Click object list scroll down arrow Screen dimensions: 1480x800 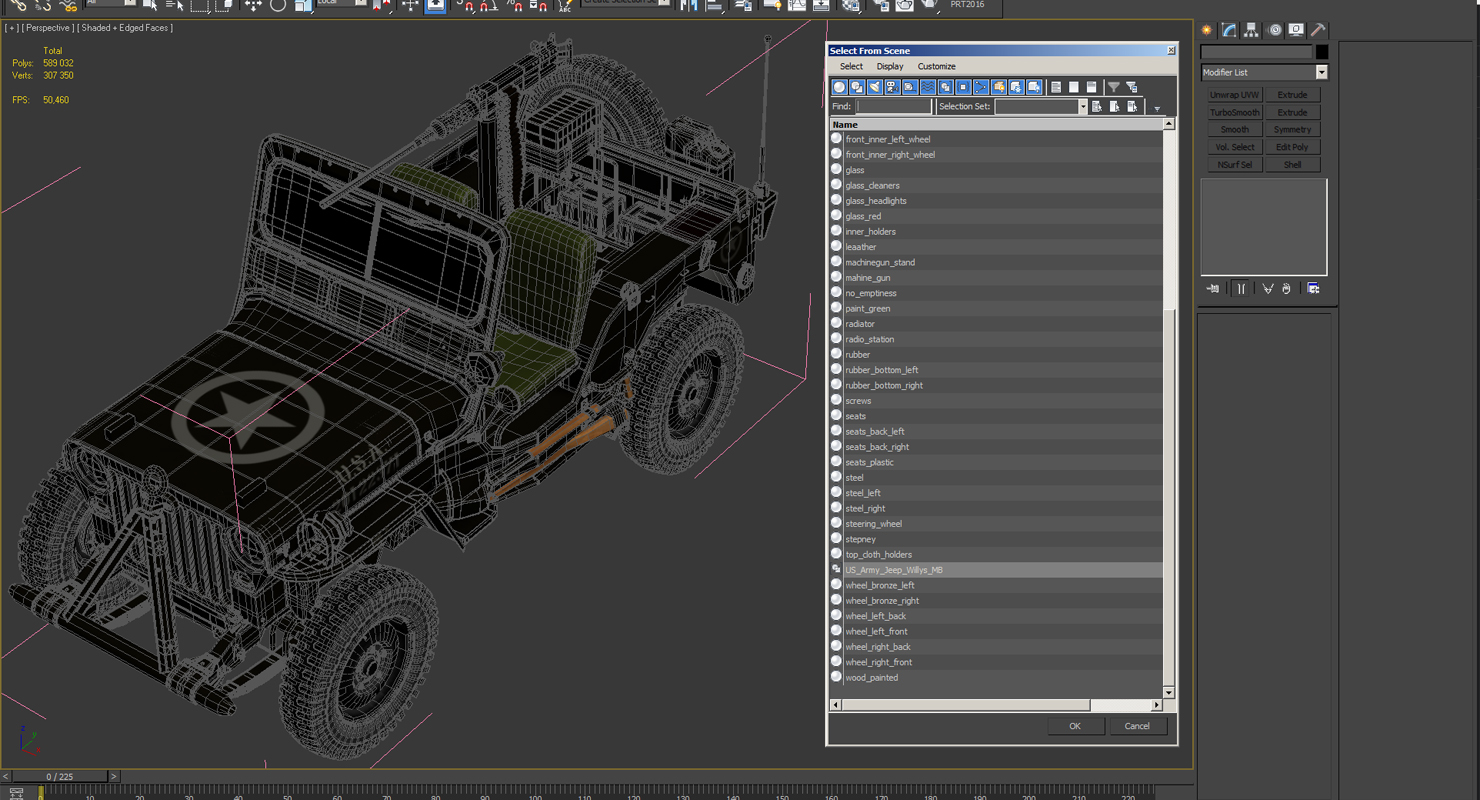(x=1168, y=692)
